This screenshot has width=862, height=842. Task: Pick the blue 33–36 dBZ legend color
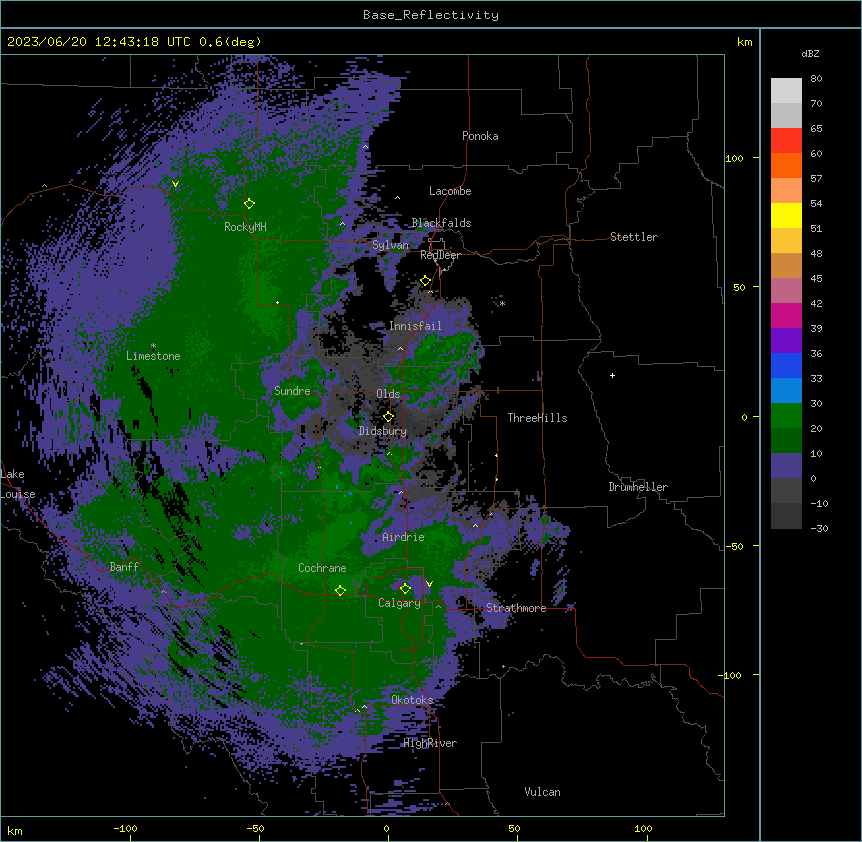click(786, 365)
